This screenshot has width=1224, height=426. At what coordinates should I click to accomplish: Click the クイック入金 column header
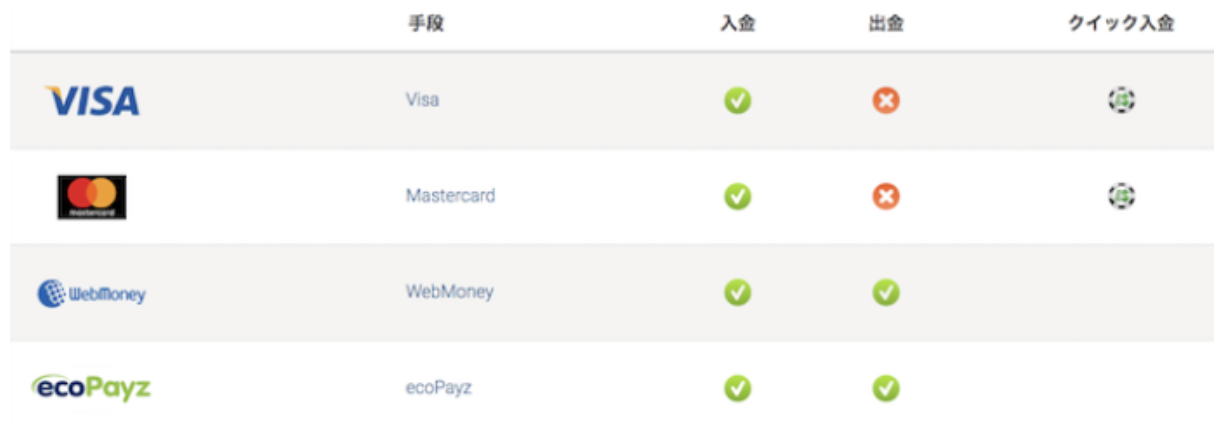point(1120,24)
